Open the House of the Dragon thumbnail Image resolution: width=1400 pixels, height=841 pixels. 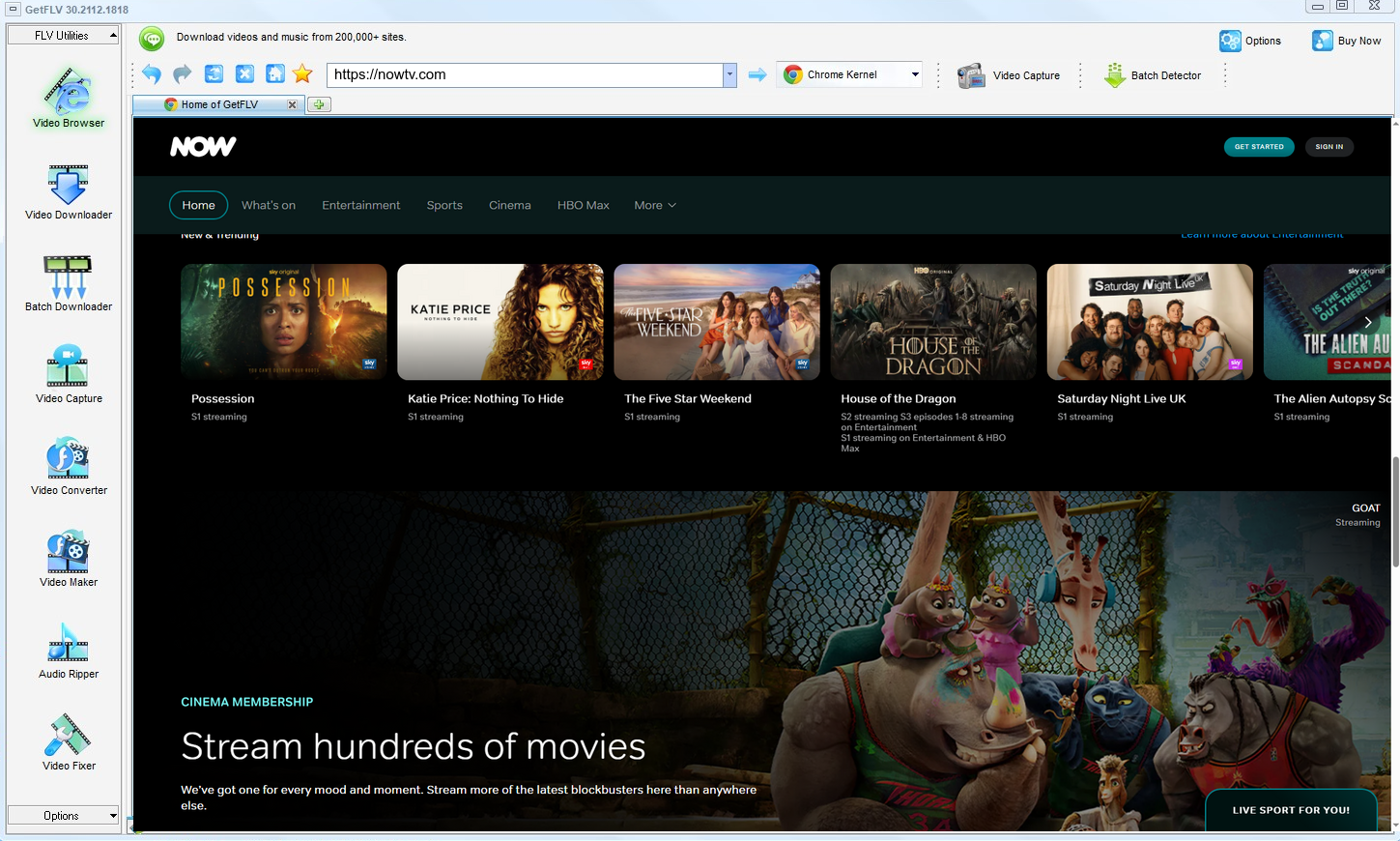[x=933, y=322]
